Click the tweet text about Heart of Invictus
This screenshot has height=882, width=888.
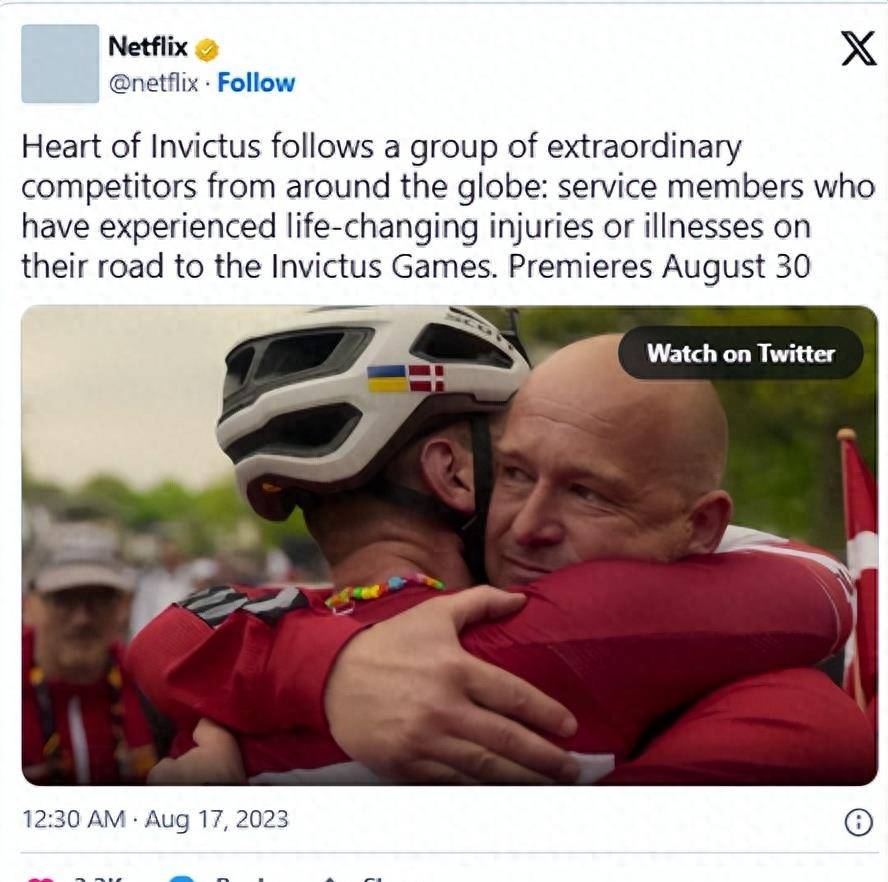[447, 206]
